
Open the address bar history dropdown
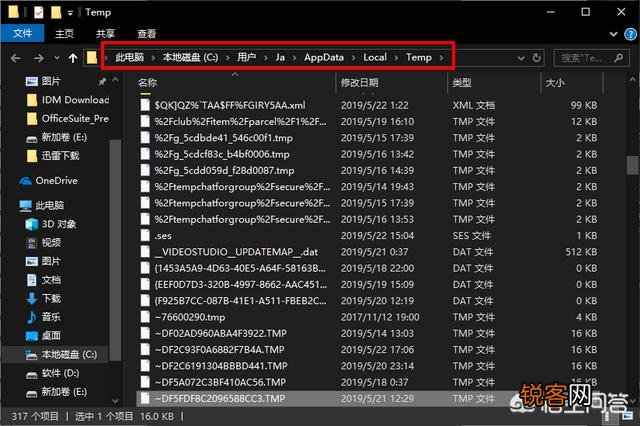coord(521,58)
